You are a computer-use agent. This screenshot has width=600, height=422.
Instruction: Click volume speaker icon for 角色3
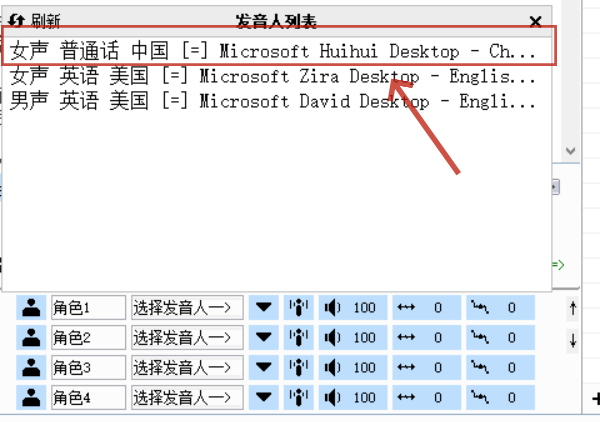pos(333,367)
